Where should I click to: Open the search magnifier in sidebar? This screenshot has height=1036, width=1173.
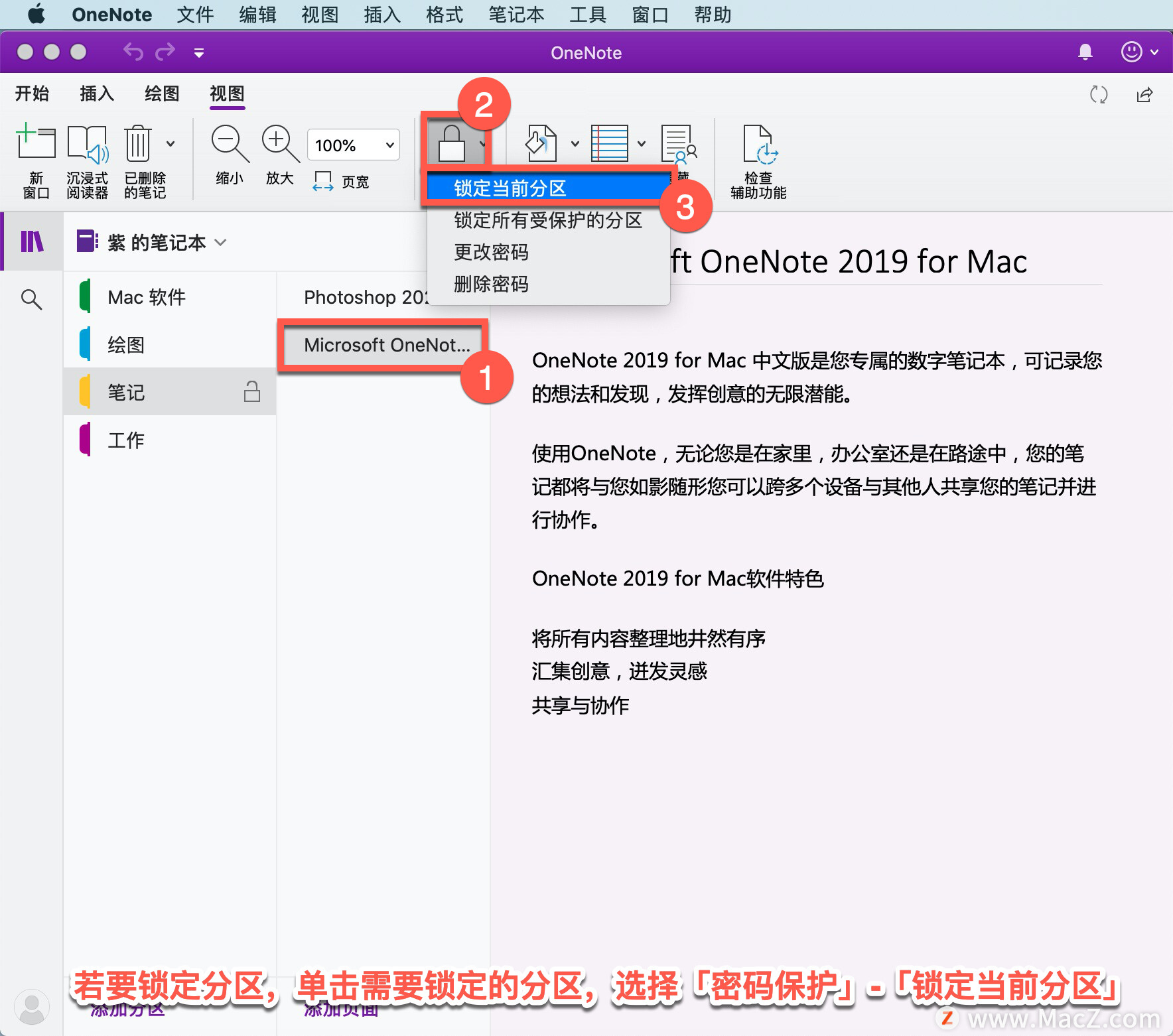(31, 300)
